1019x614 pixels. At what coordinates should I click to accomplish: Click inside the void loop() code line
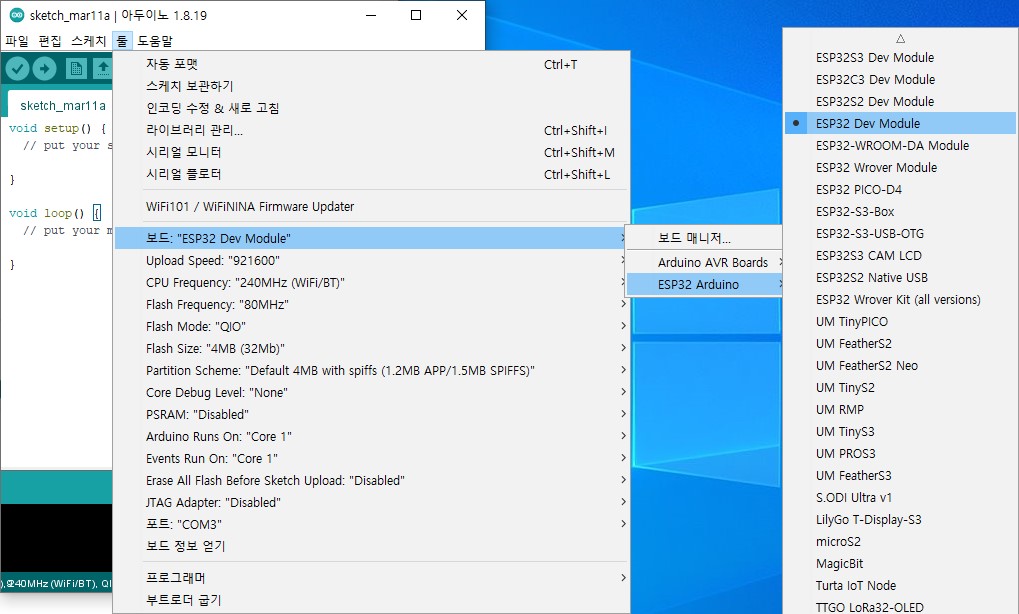[x=55, y=213]
